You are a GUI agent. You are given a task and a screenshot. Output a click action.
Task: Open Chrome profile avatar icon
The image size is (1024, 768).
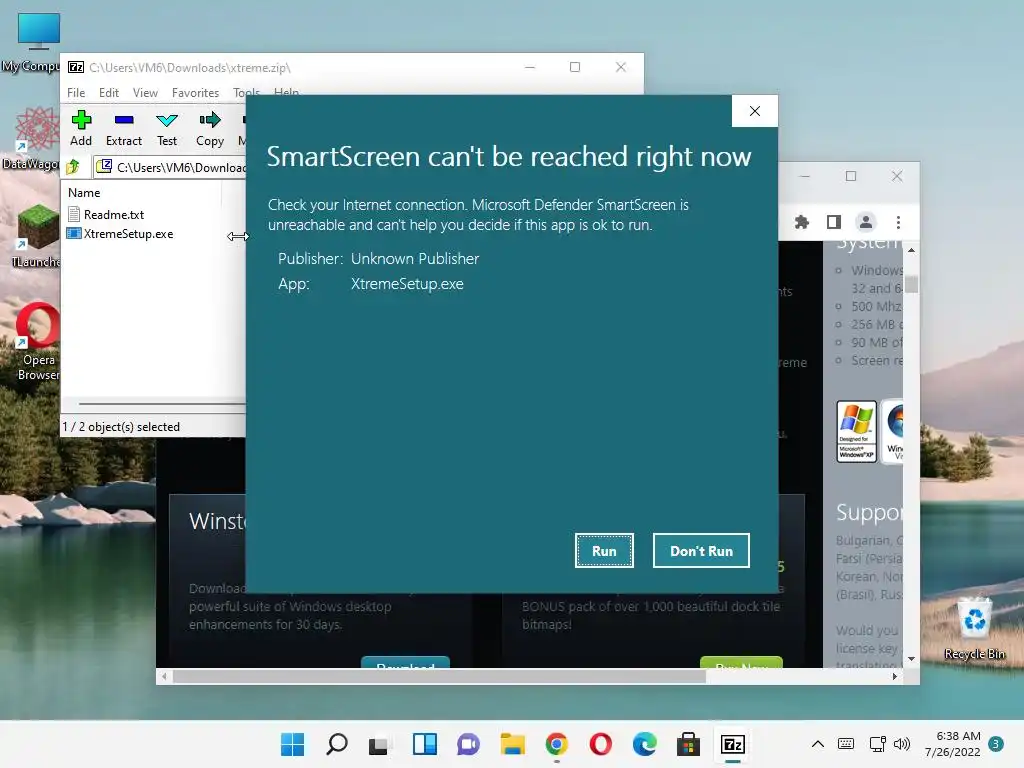(865, 222)
